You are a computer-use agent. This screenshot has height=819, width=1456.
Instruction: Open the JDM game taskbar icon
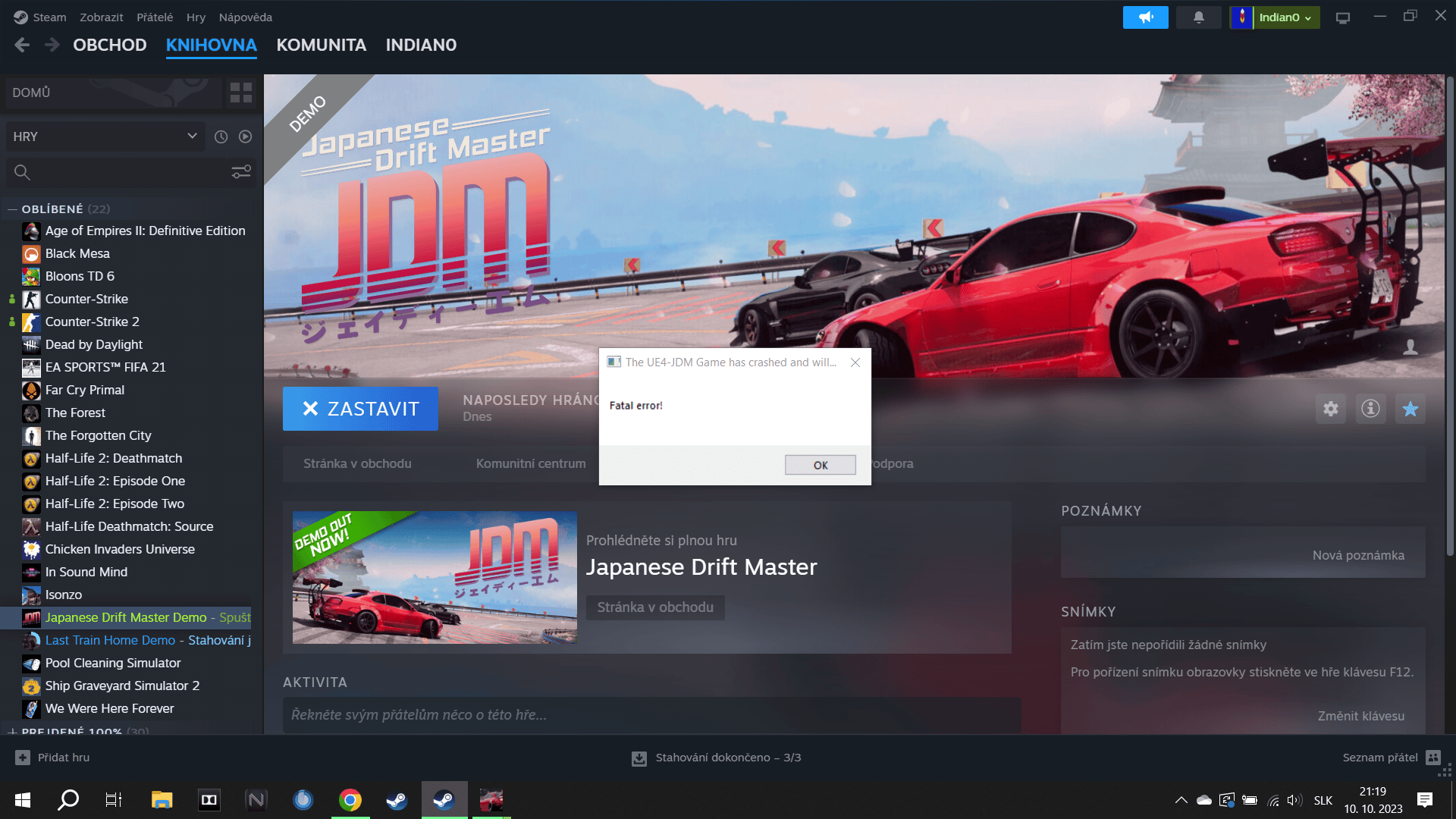click(x=491, y=799)
